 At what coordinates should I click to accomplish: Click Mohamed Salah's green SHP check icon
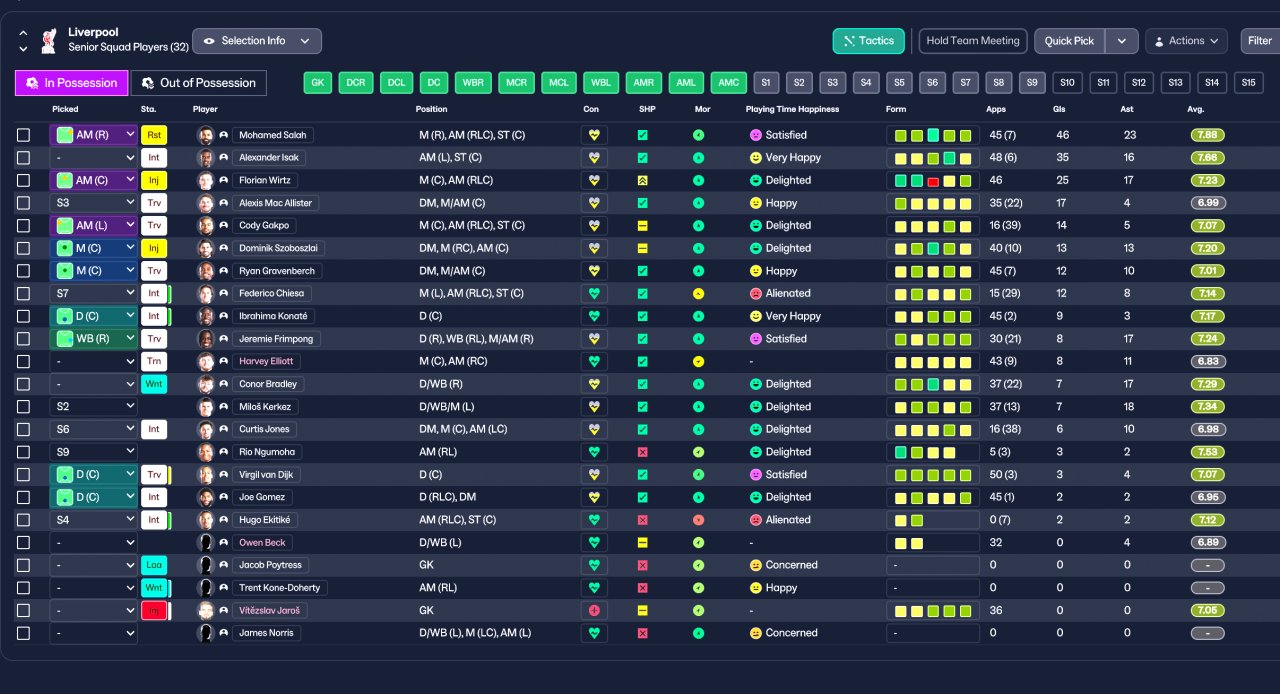(x=642, y=135)
